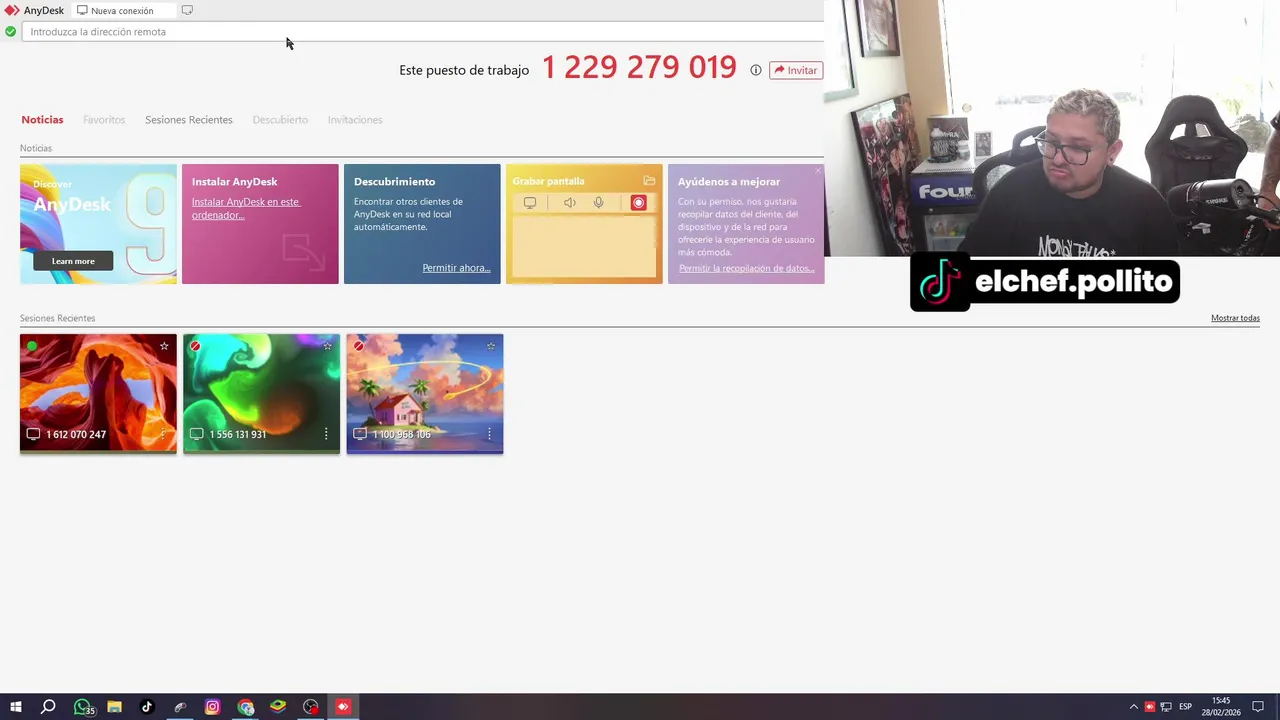Select the Invitaciones tab

point(355,120)
